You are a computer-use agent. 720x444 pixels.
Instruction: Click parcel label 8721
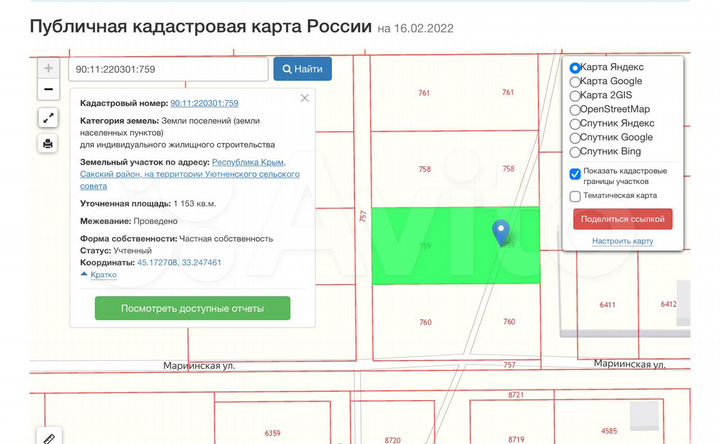[516, 395]
